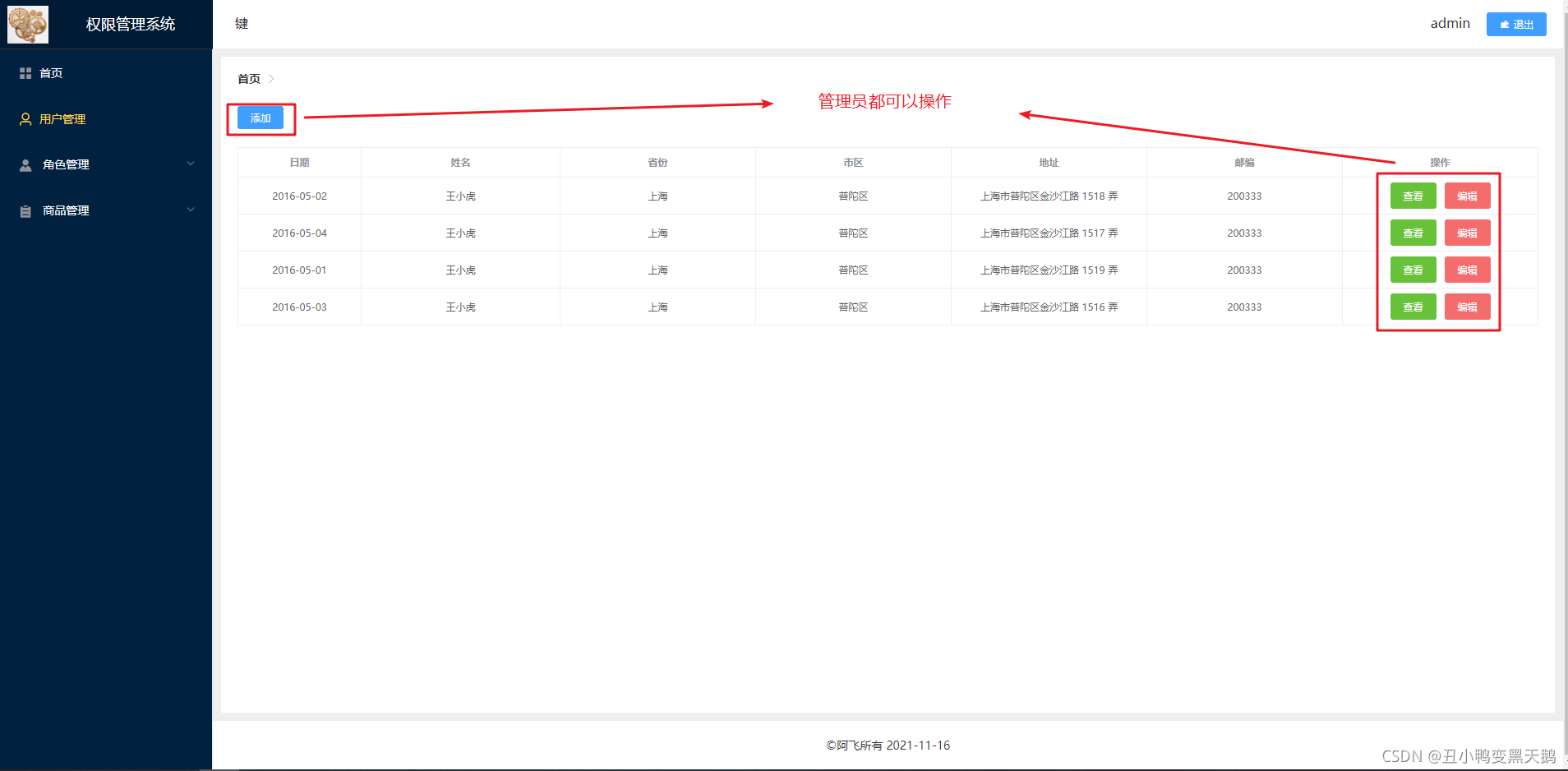Screen dimensions: 1568x771
Task: Click the admin username
Action: pos(1450,23)
